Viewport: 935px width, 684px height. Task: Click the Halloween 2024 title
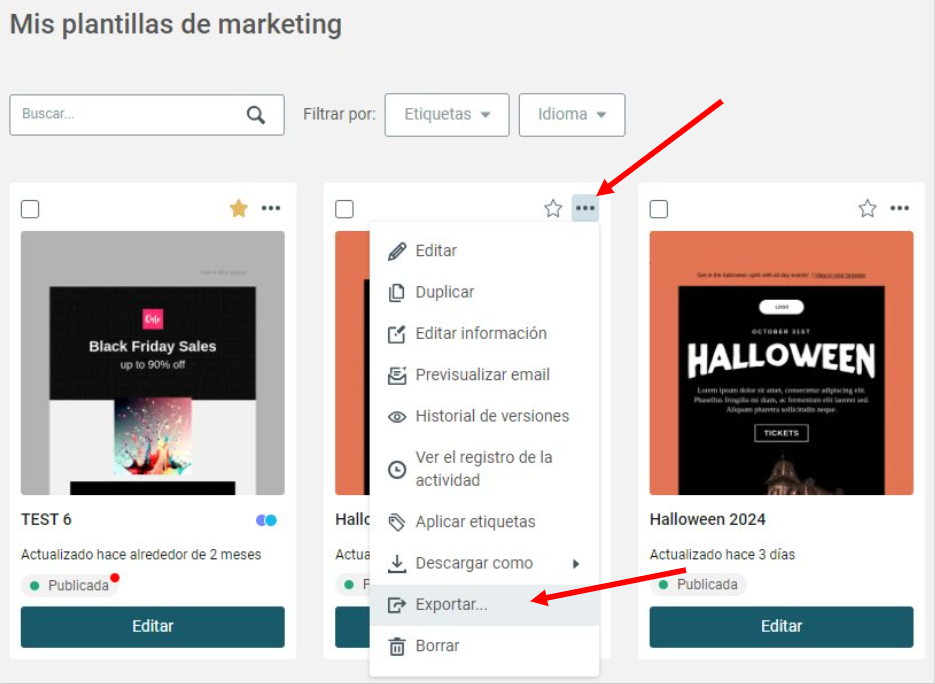707,519
